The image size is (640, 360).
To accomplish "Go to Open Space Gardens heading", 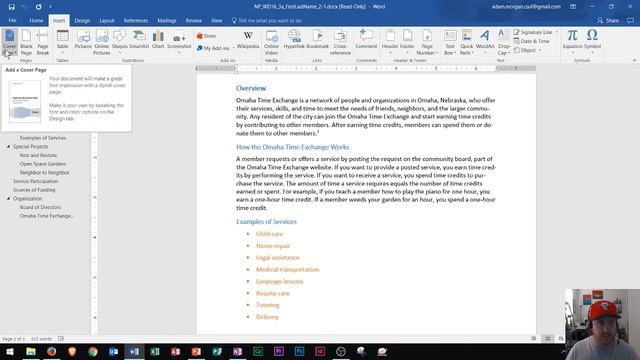I will (x=43, y=164).
